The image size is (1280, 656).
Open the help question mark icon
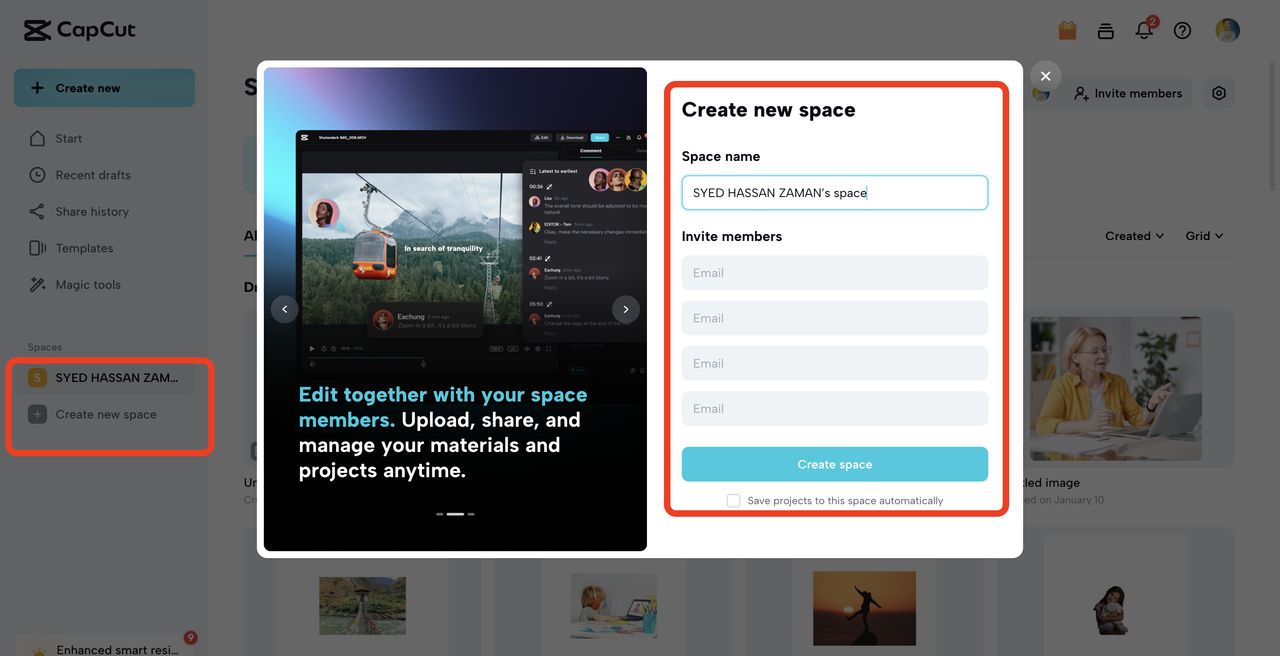click(x=1183, y=30)
